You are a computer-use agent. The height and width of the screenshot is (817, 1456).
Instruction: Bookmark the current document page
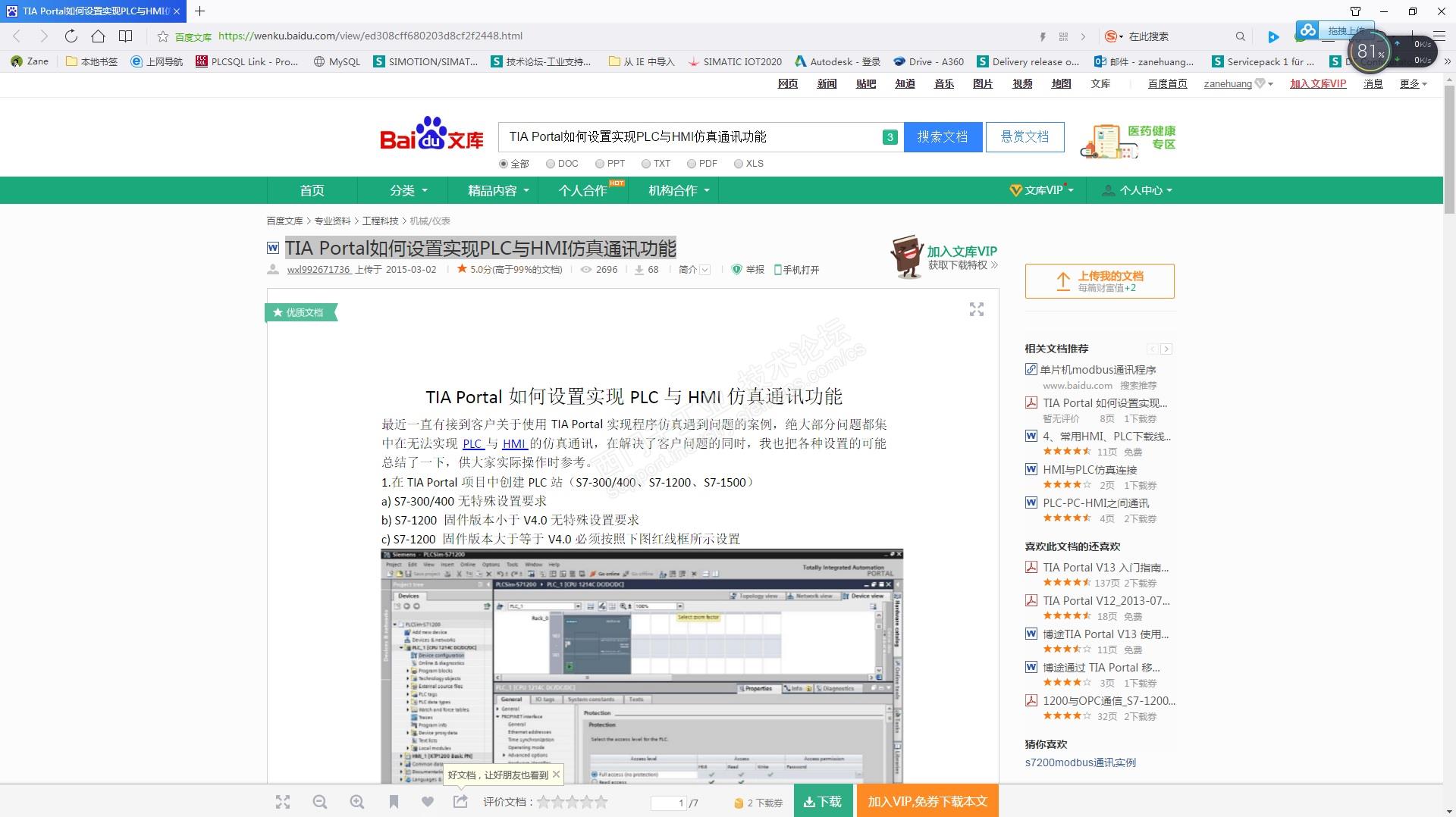(394, 802)
